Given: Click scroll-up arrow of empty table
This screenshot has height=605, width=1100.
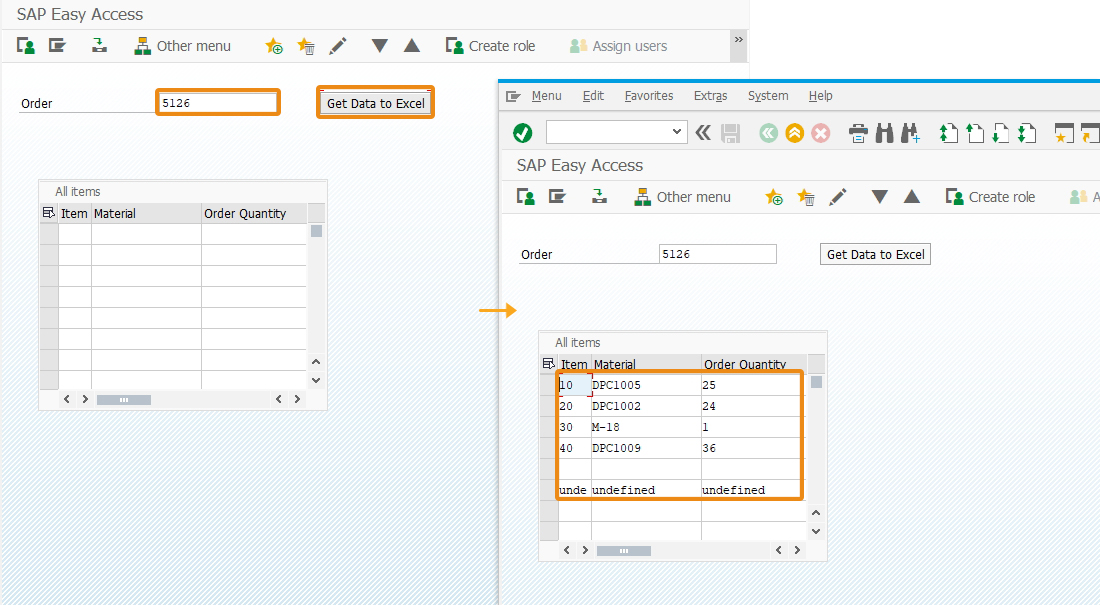Looking at the screenshot, I should tap(316, 361).
